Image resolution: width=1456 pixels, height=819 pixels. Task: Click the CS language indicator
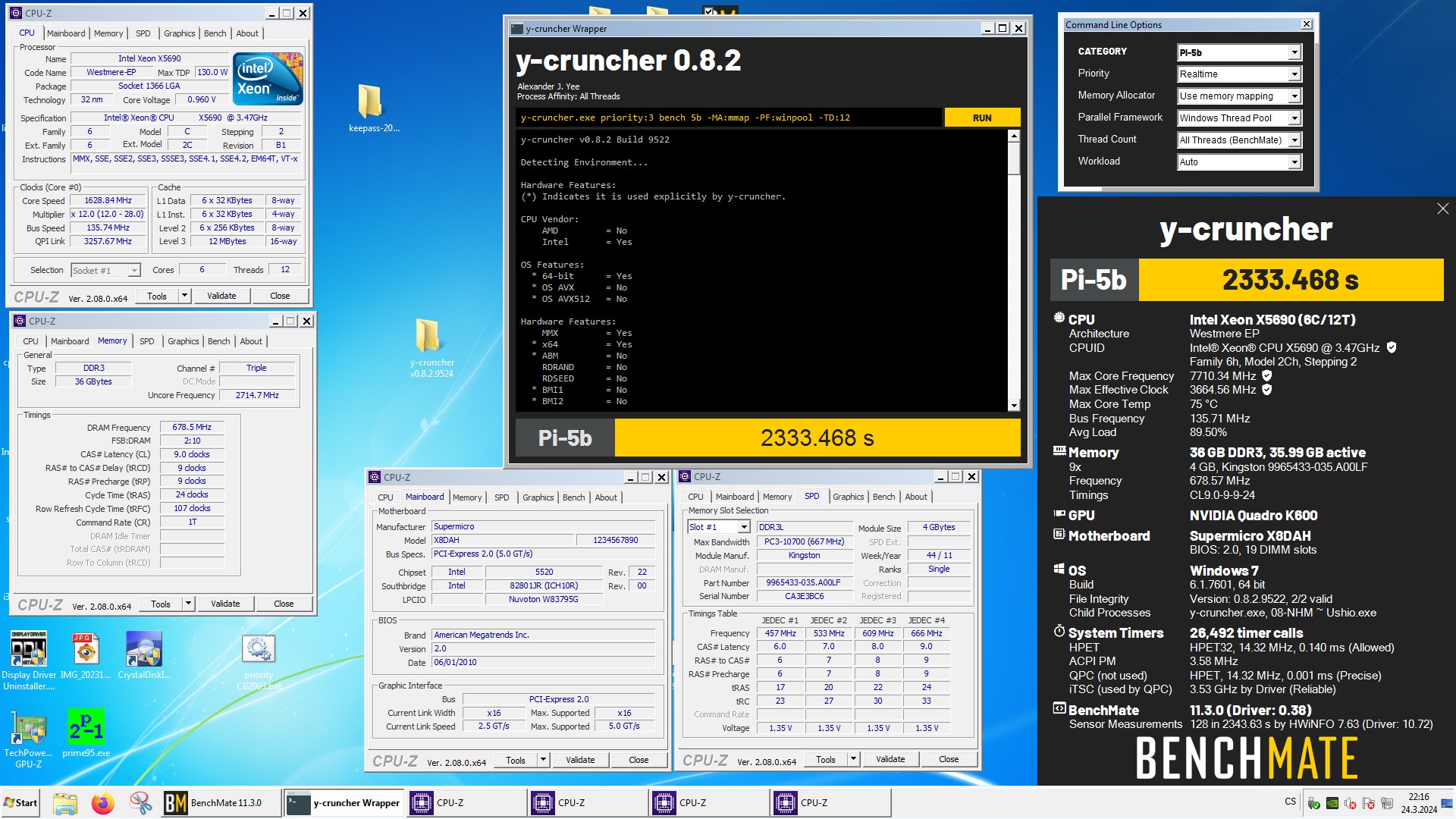(x=1290, y=802)
